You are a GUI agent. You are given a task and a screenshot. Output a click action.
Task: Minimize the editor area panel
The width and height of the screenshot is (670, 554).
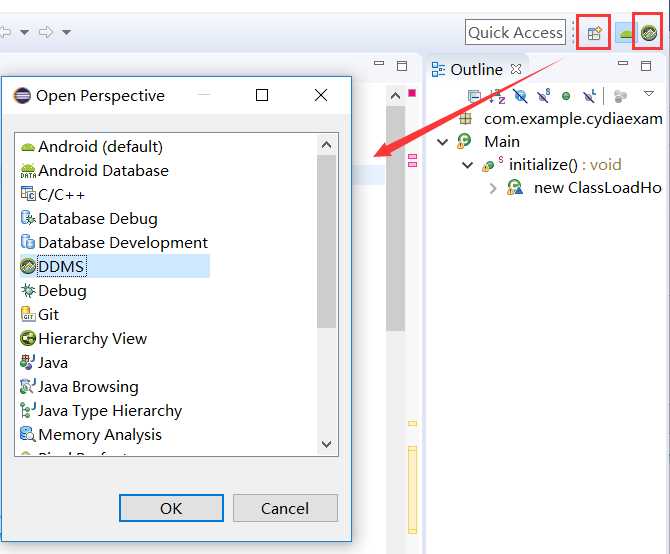tap(379, 63)
